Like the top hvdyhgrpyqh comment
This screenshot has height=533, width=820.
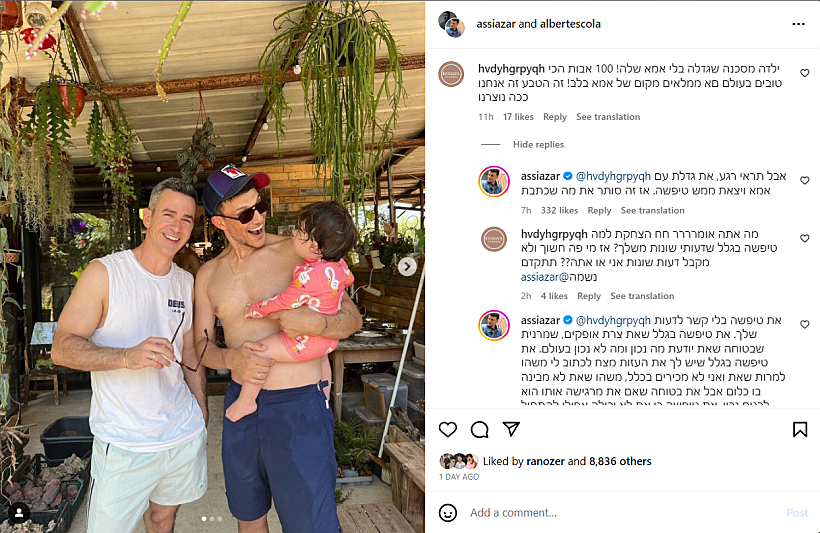[x=805, y=73]
